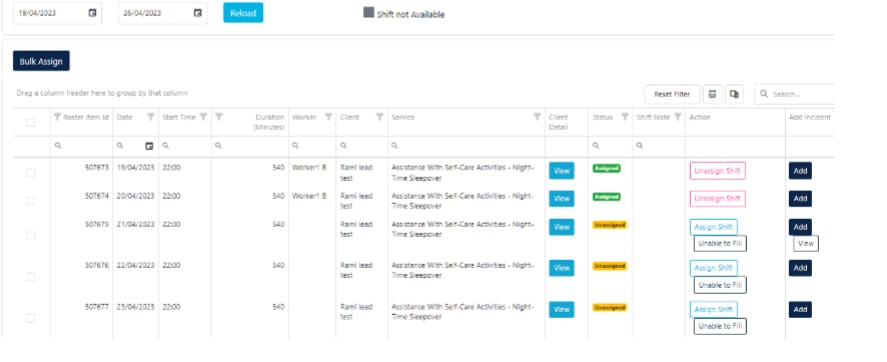Viewport: 887px width, 362px height.
Task: Click the search magnifier in Roster Item Id filter cell
Action: point(58,146)
